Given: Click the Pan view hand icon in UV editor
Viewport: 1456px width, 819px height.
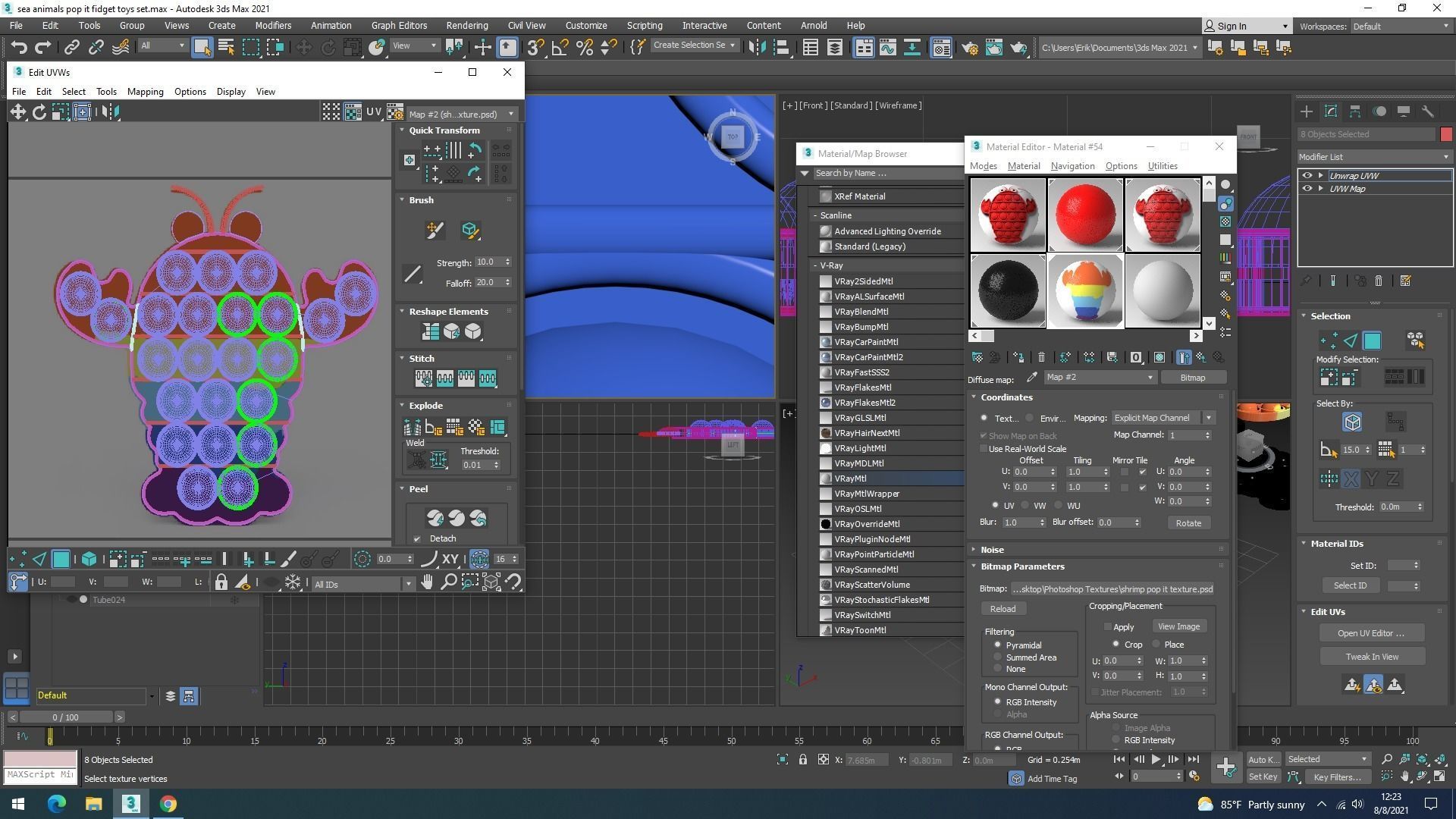Looking at the screenshot, I should (427, 582).
